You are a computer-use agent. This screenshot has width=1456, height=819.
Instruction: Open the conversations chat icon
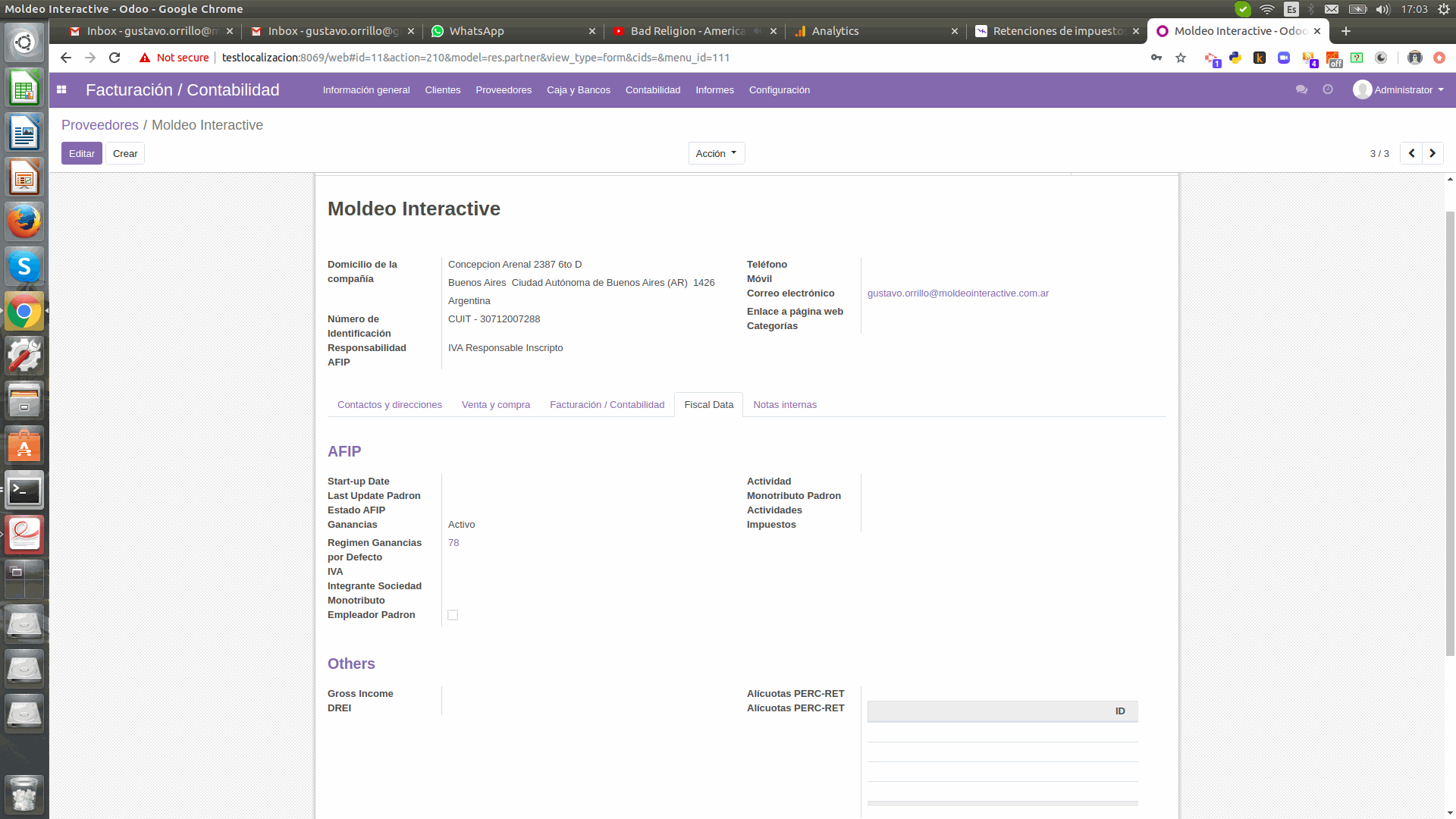point(1301,89)
